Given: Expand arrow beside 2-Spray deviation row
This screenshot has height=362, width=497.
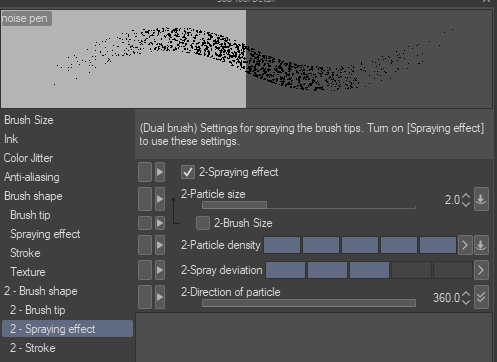Looking at the screenshot, I should pyautogui.click(x=160, y=270).
